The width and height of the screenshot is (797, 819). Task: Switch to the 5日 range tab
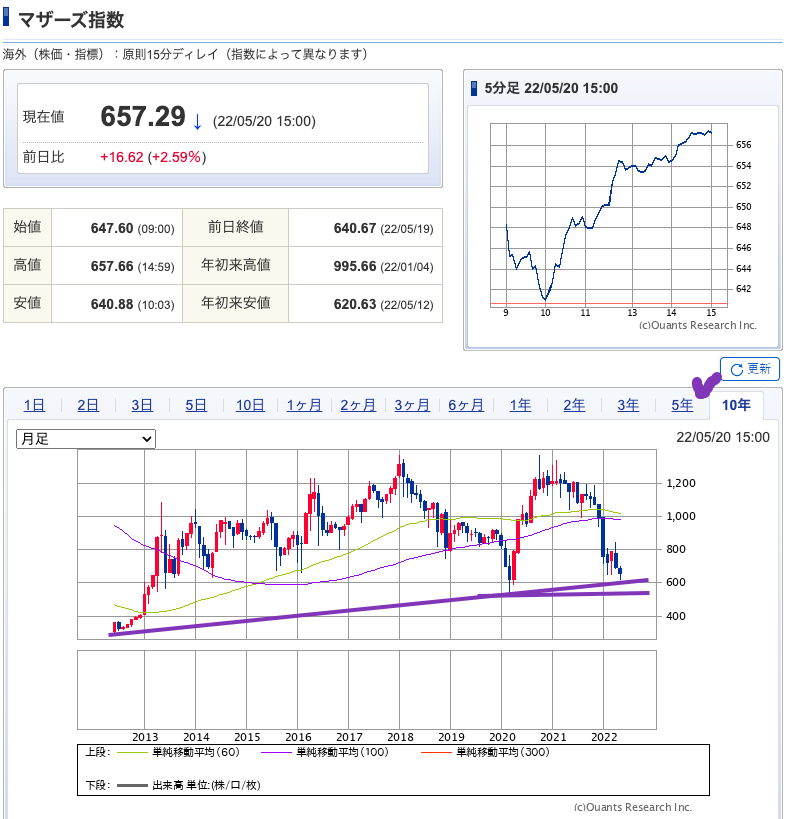pos(196,405)
